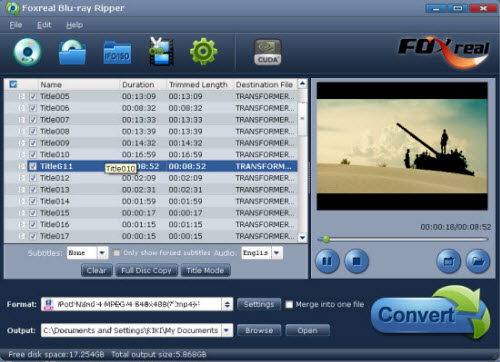Screen dimensions: 500x362
Task: Expand the Subtitles dropdown
Action: [x=102, y=253]
